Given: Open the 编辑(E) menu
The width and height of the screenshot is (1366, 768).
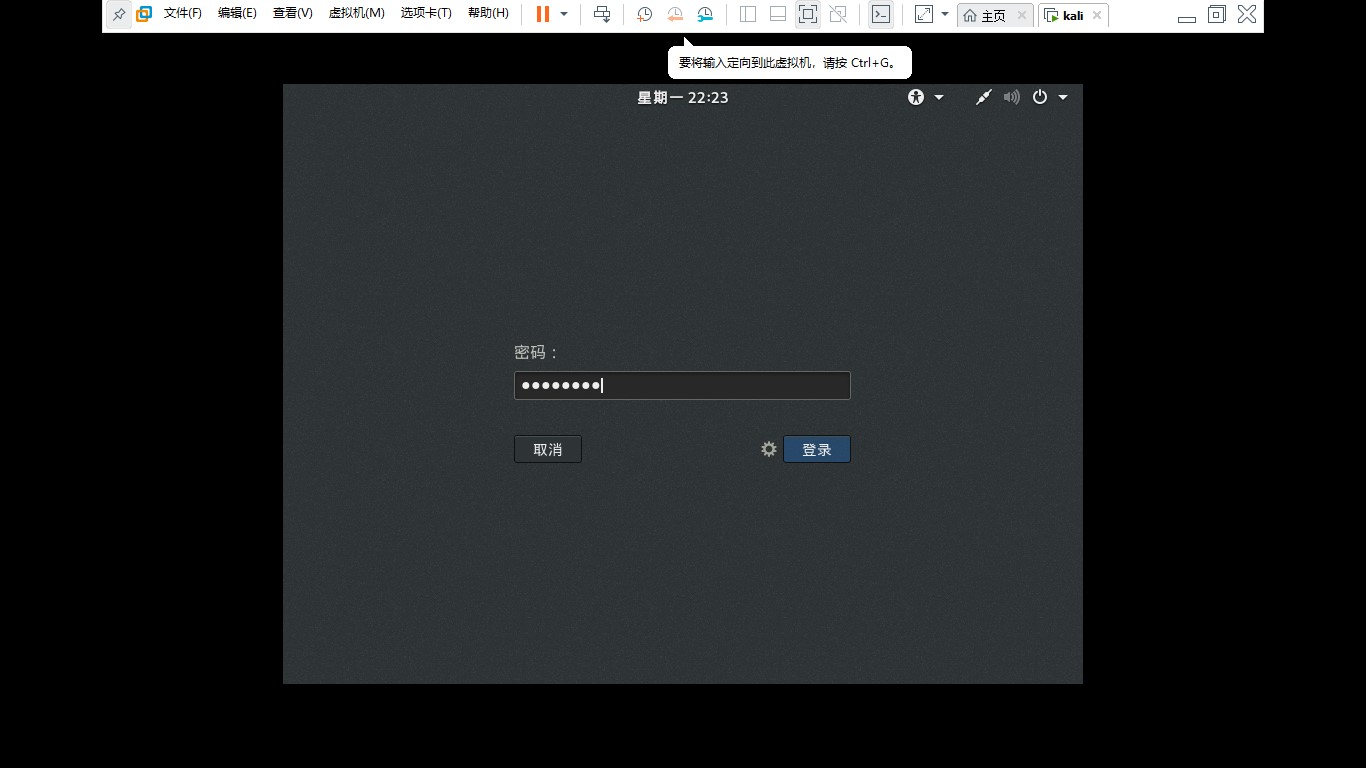Looking at the screenshot, I should pyautogui.click(x=237, y=14).
